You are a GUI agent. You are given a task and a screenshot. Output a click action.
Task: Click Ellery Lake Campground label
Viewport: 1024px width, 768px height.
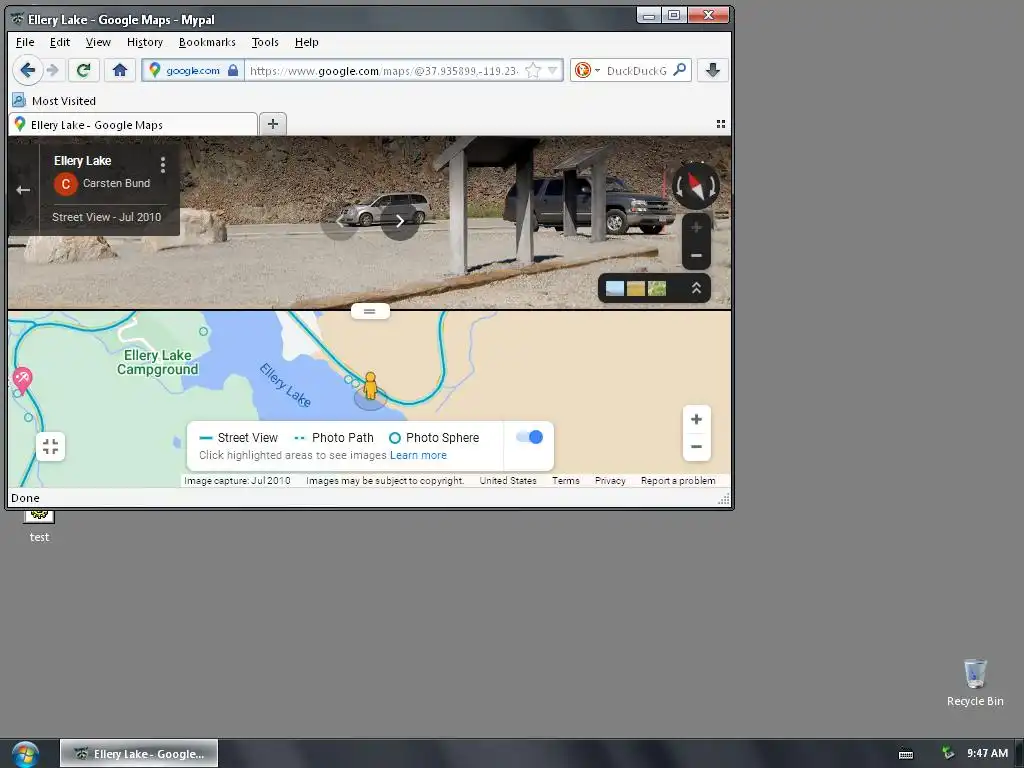pos(157,362)
